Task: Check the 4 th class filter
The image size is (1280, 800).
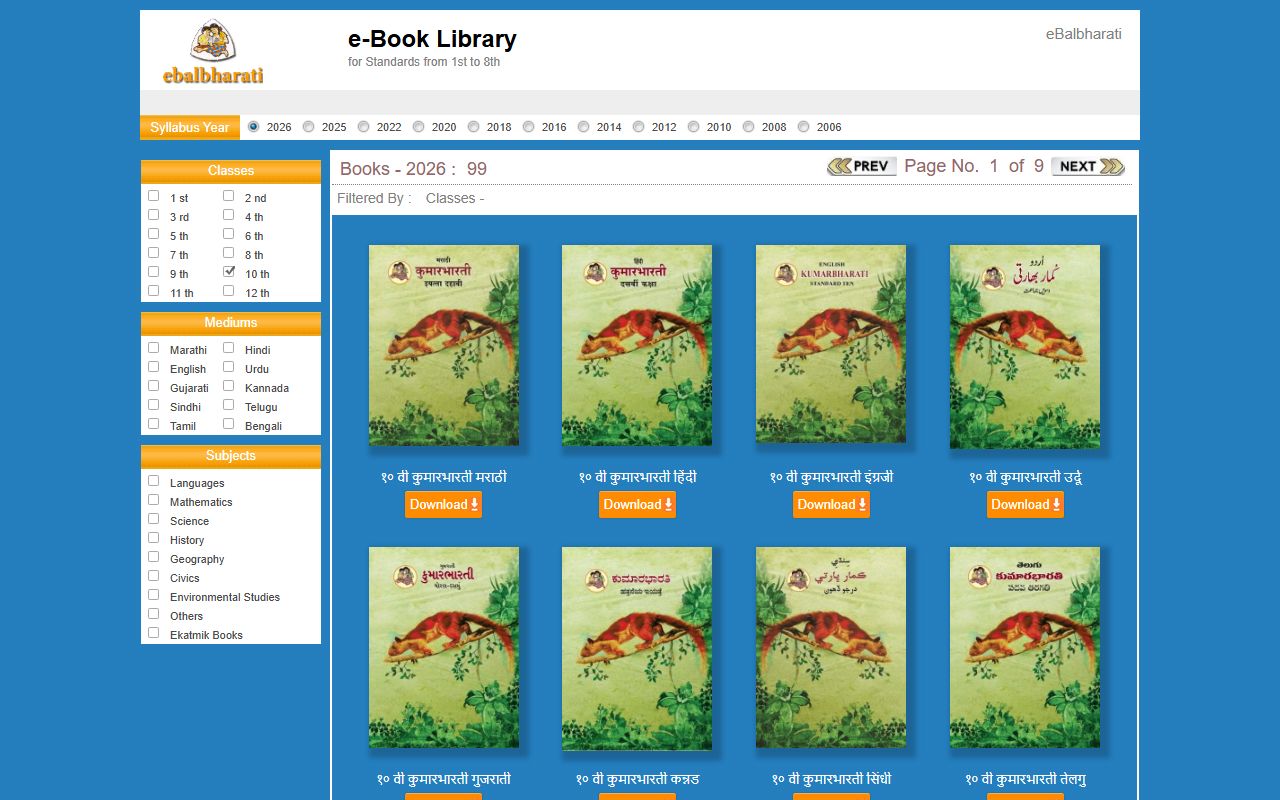Action: [229, 215]
